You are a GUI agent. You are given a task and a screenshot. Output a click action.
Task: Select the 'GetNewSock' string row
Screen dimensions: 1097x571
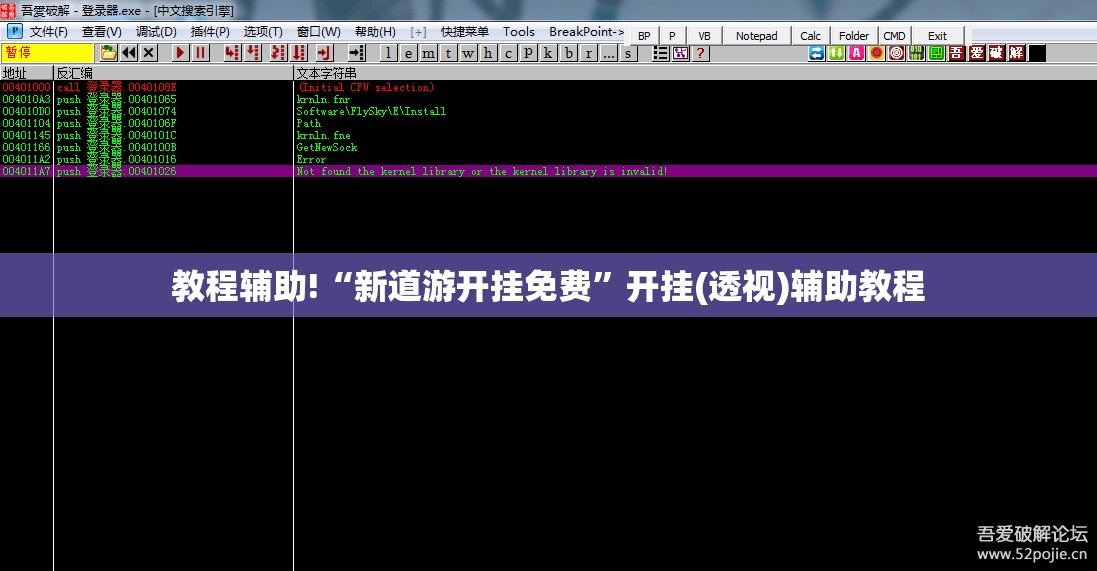548,148
